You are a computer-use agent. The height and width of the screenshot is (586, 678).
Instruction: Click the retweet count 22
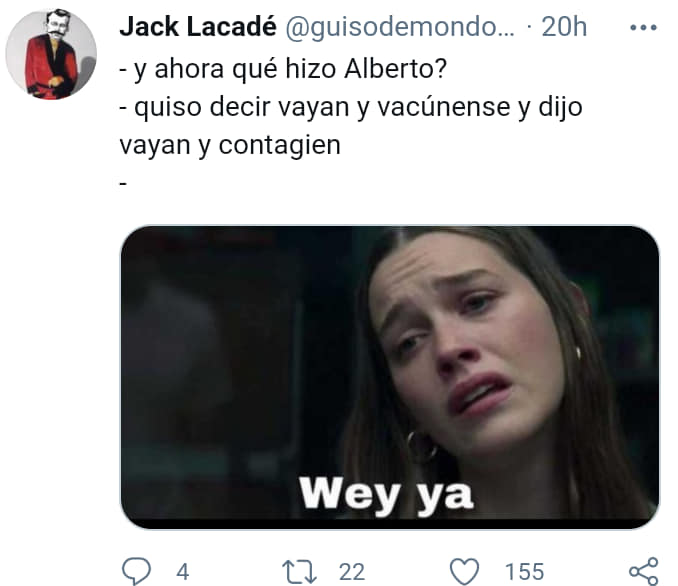pyautogui.click(x=352, y=572)
